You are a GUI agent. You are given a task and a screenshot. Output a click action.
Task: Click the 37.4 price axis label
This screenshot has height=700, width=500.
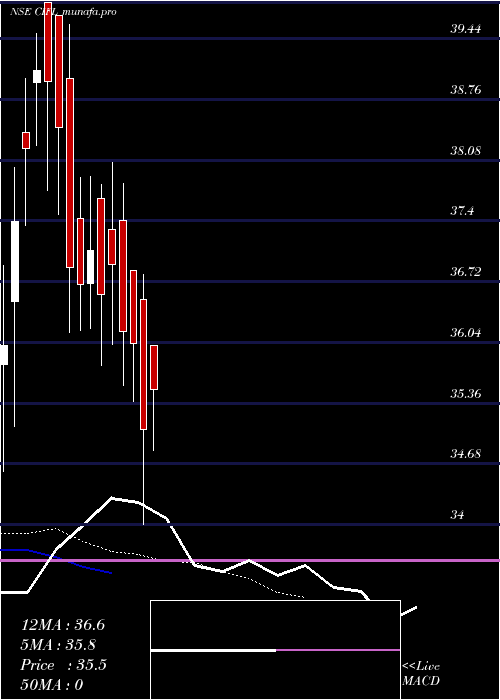click(462, 211)
